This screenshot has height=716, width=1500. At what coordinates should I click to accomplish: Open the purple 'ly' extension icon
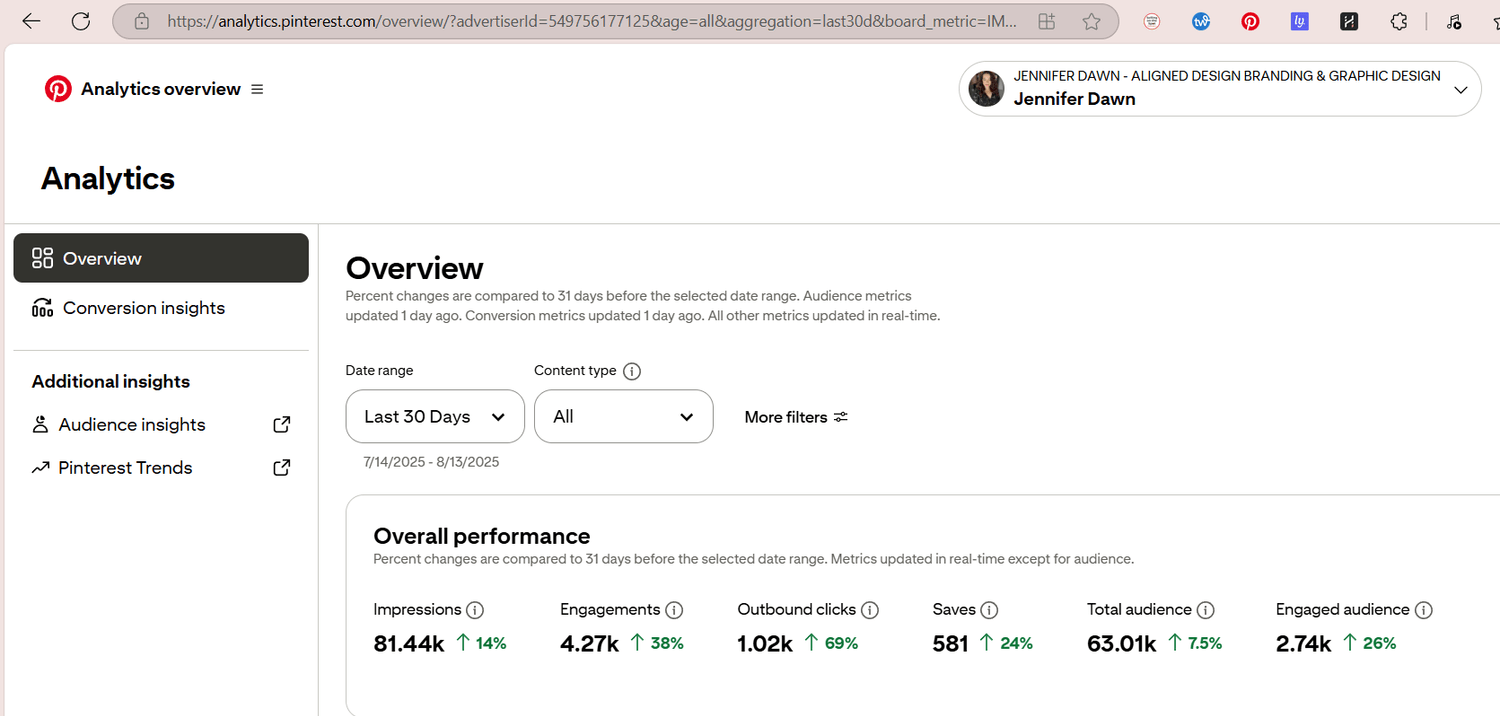1299,21
